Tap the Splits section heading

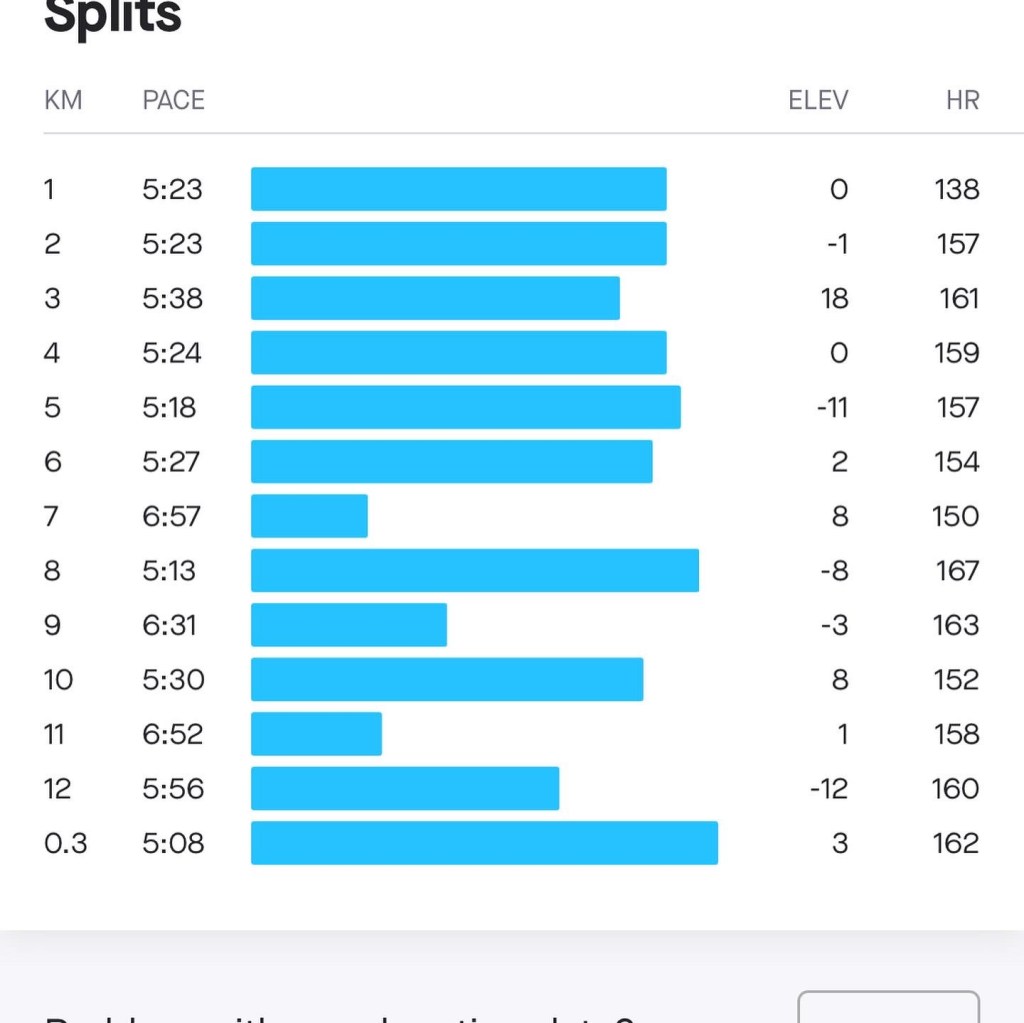tap(113, 18)
